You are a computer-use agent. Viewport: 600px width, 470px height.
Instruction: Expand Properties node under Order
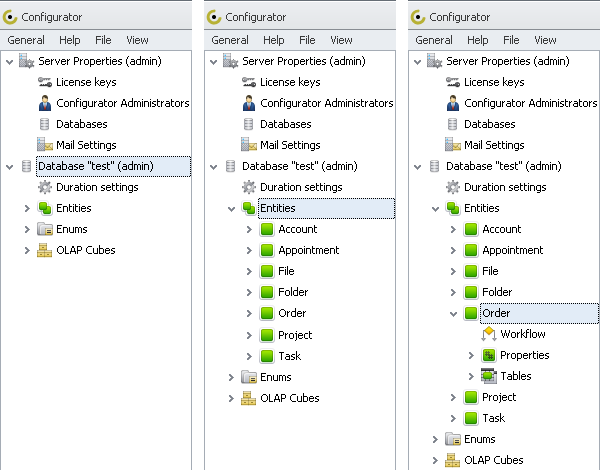click(471, 355)
